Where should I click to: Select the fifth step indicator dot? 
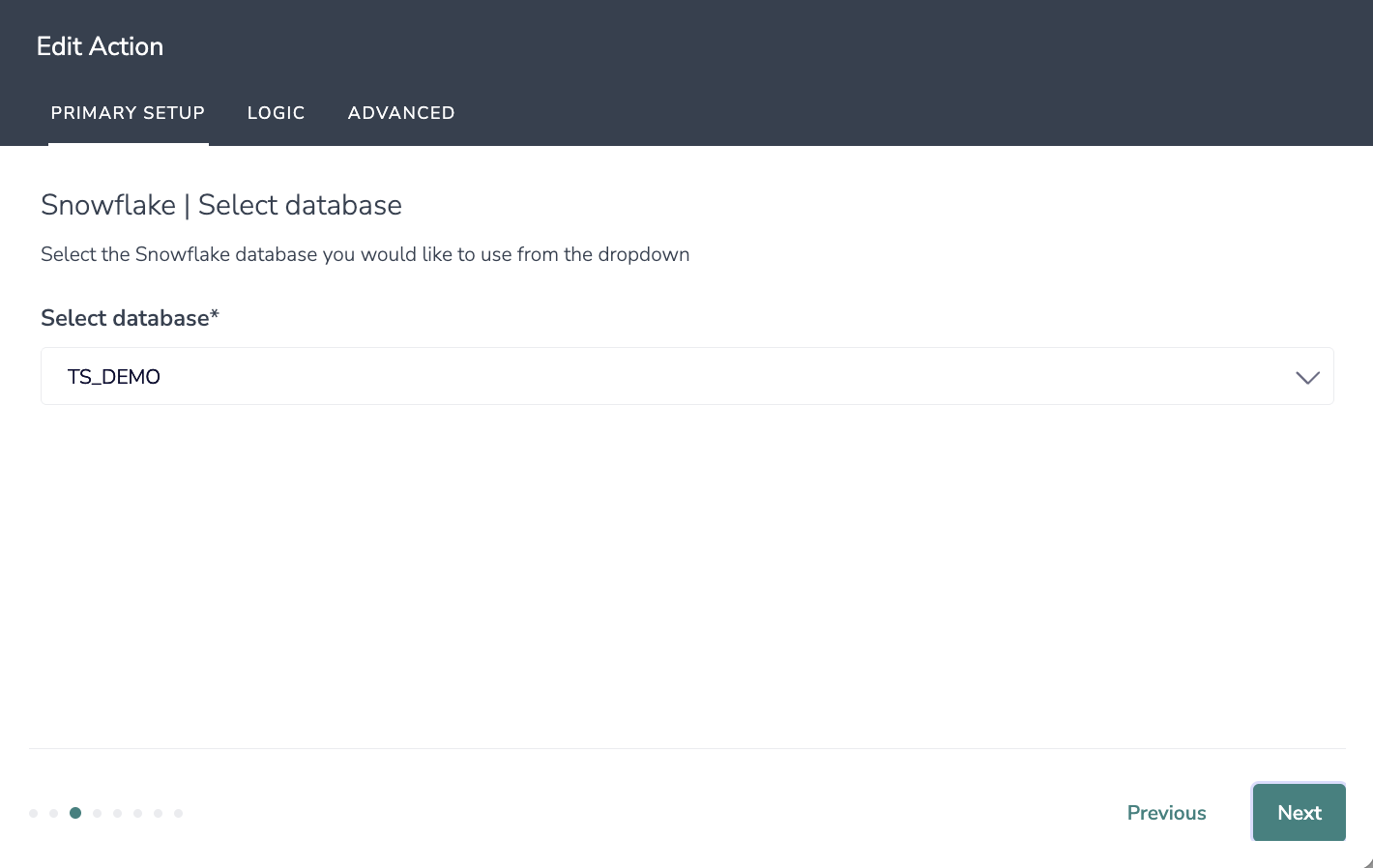(117, 813)
